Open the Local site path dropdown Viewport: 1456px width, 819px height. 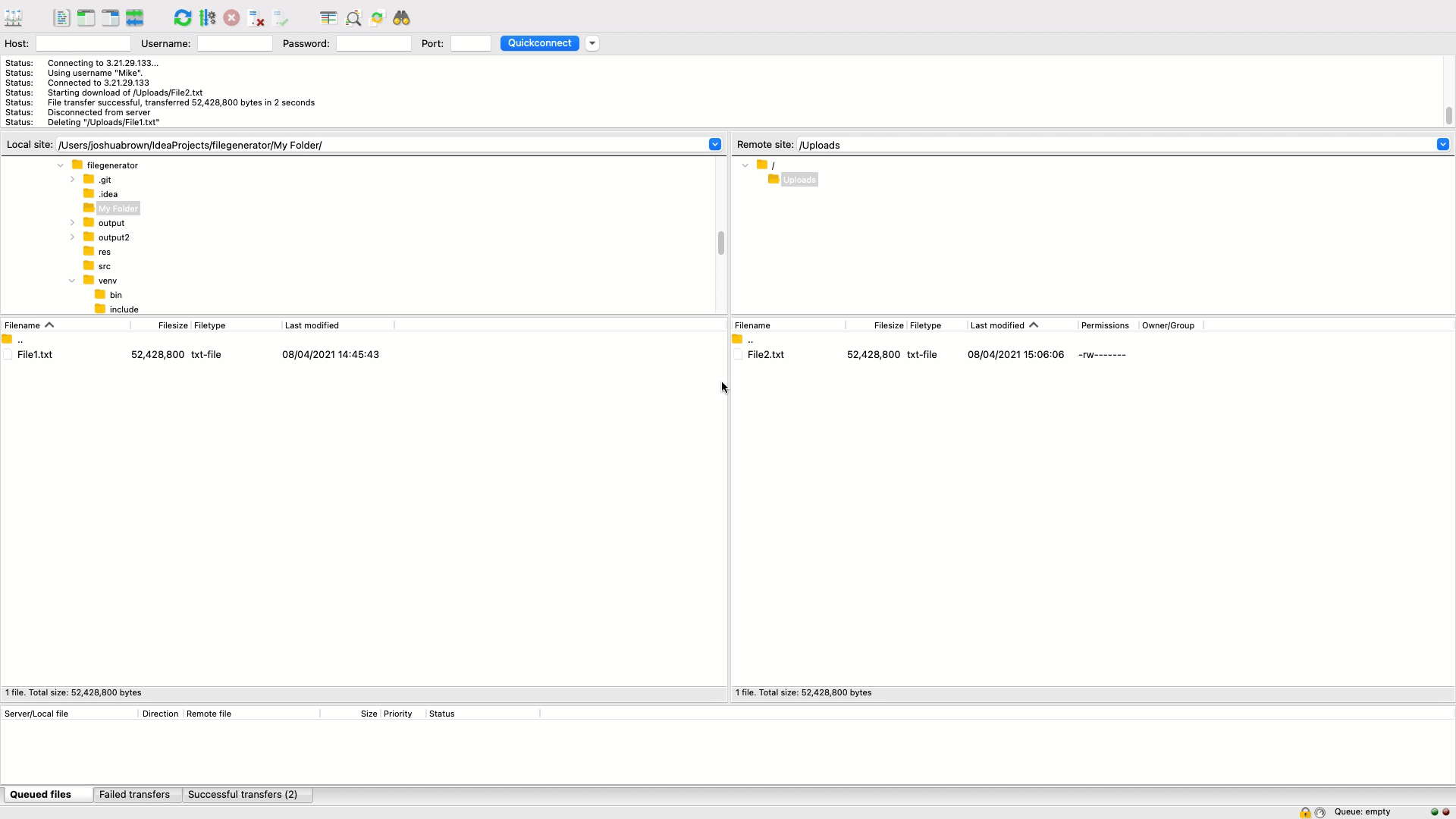(714, 144)
